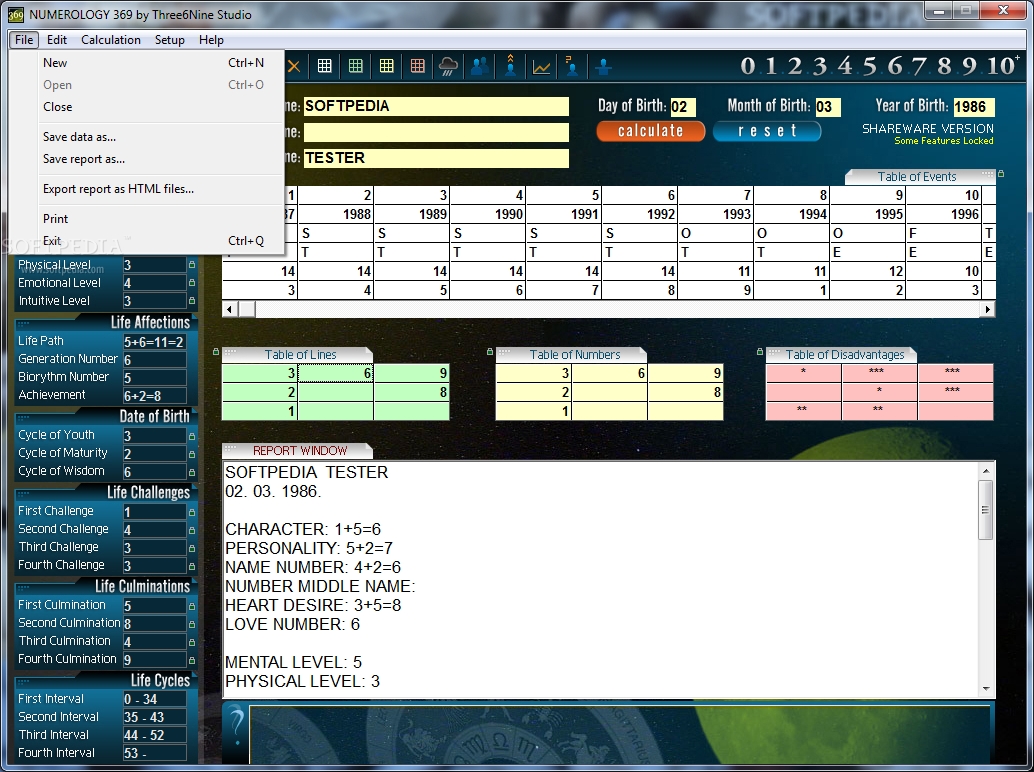The height and width of the screenshot is (772, 1034).
Task: Open the Calculation menu
Action: (111, 40)
